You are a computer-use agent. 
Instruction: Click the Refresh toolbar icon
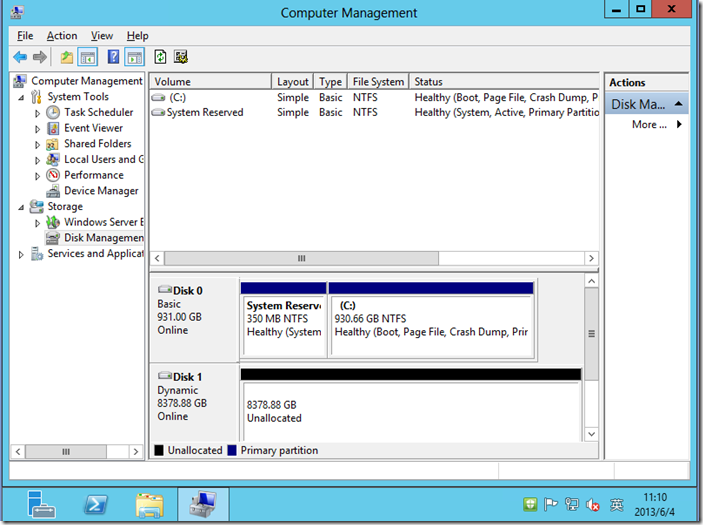coord(160,57)
